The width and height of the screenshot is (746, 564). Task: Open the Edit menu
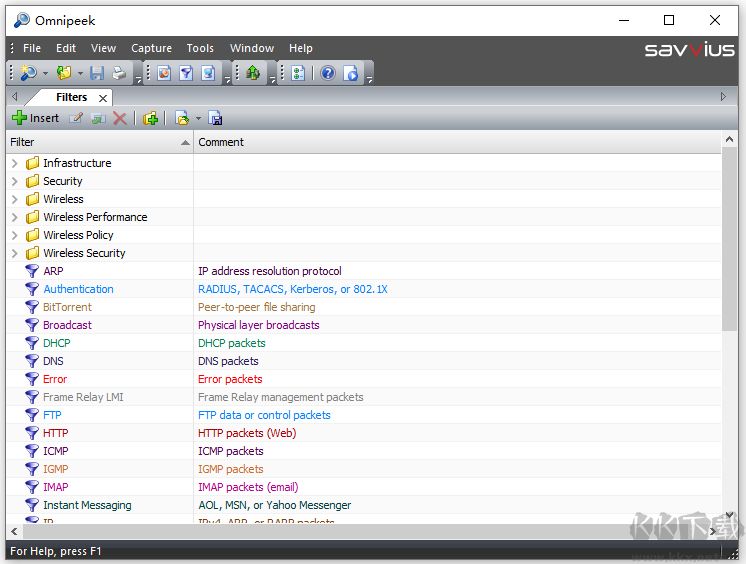pyautogui.click(x=66, y=48)
